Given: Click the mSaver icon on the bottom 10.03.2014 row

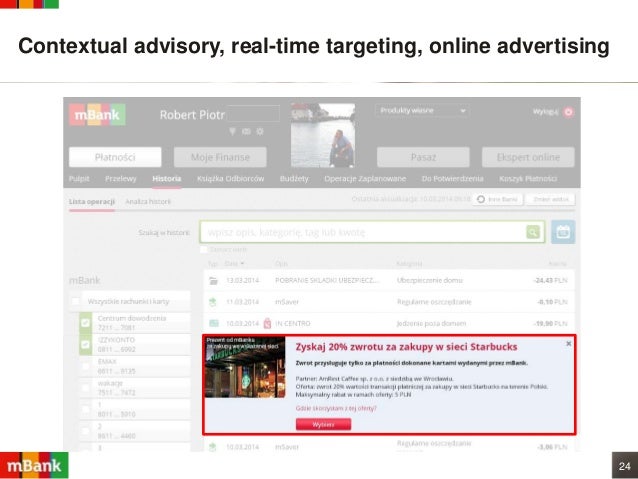Looking at the screenshot, I should pyautogui.click(x=212, y=446).
